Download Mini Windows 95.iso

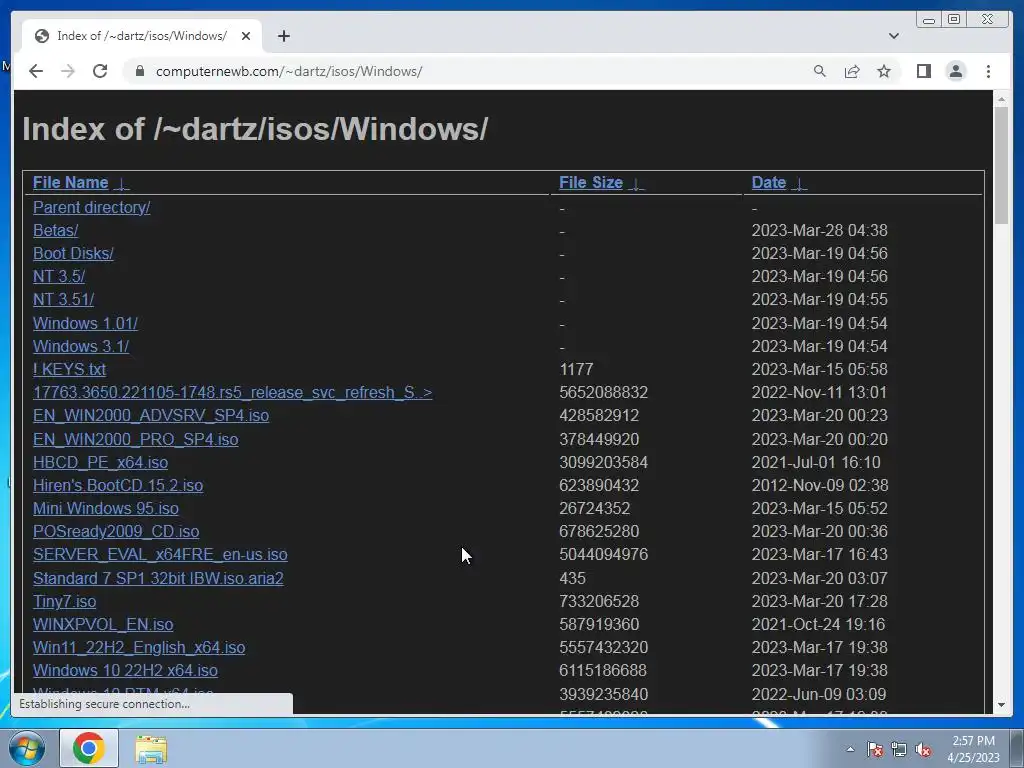point(106,508)
